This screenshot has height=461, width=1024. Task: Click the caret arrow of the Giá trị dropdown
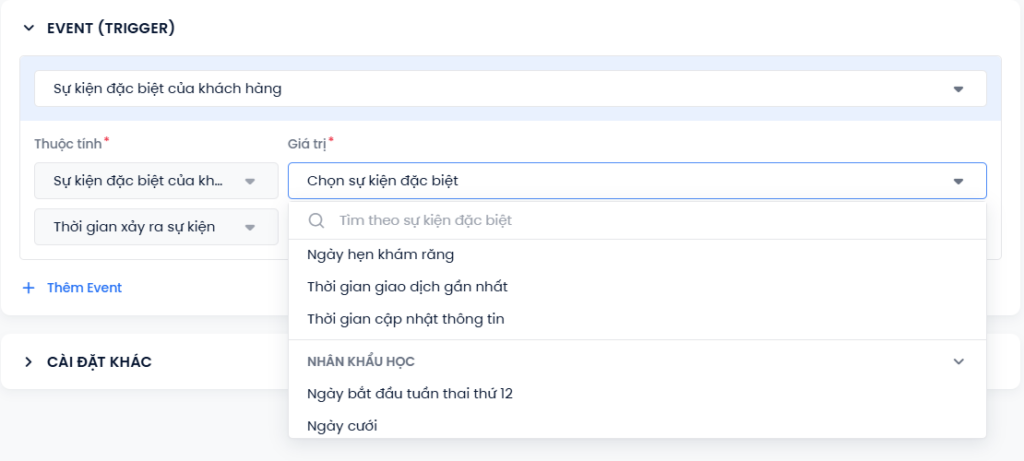coord(958,181)
